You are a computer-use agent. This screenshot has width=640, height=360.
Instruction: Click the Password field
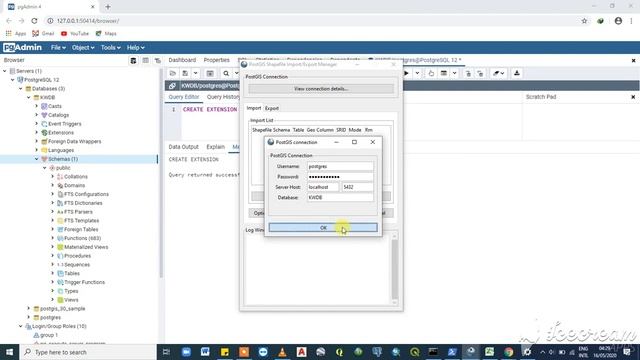click(x=340, y=177)
